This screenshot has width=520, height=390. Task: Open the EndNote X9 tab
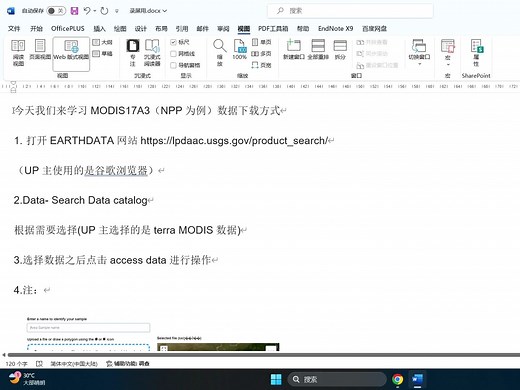335,29
